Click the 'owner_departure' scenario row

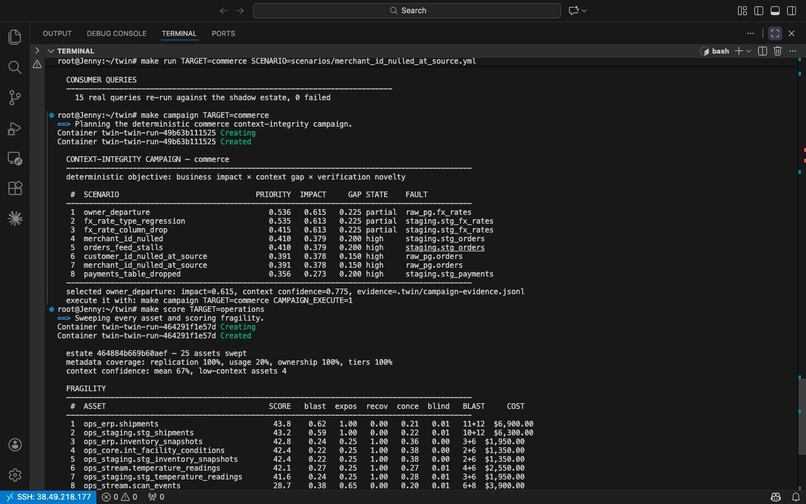pos(271,212)
